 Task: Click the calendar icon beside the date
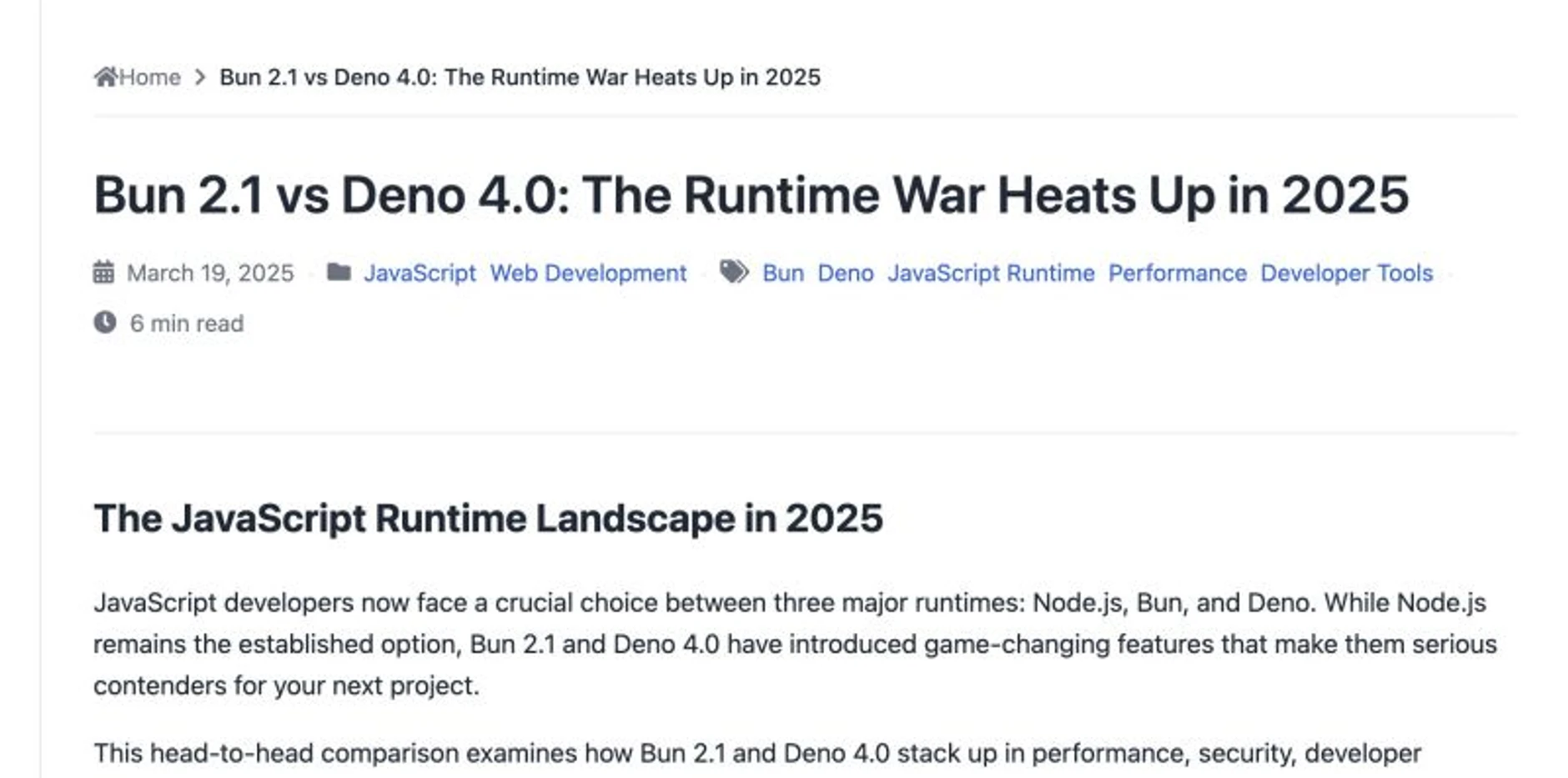103,272
